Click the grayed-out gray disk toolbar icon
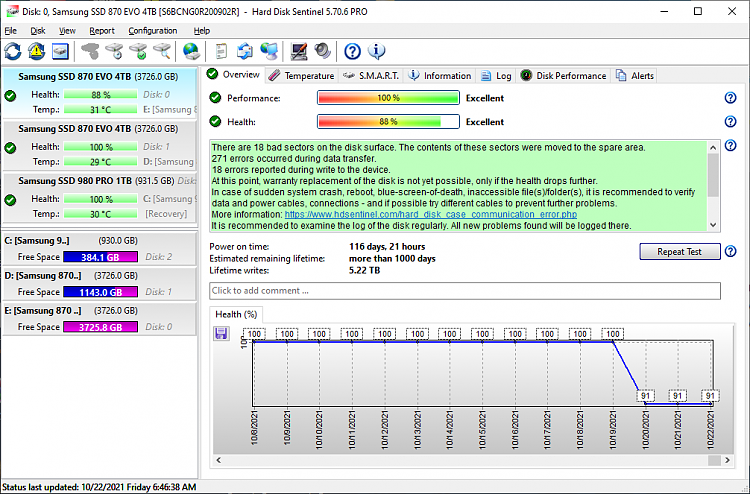Screen dimensions: 750x494 90,51
